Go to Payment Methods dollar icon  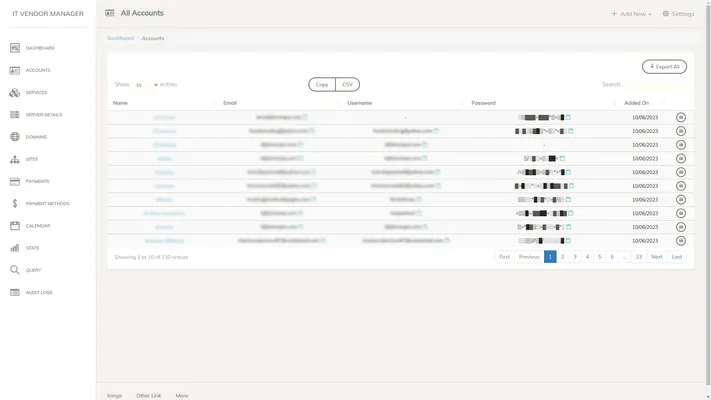point(15,203)
